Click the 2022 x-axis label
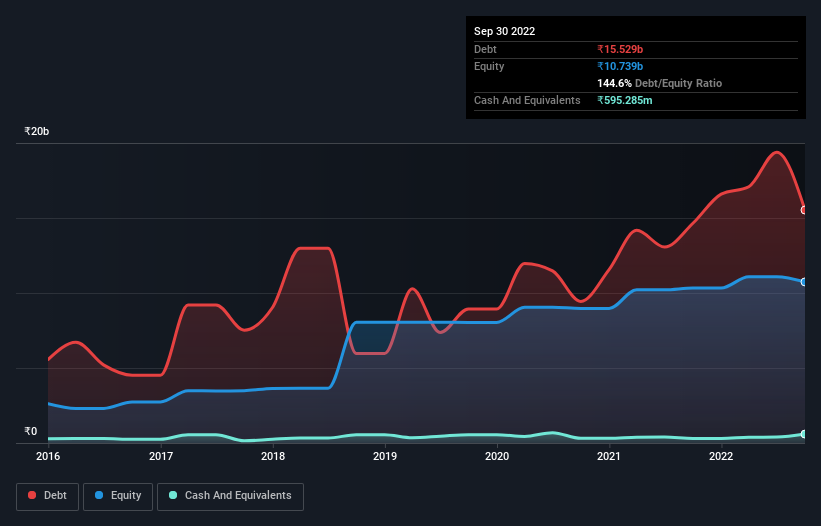 (721, 456)
